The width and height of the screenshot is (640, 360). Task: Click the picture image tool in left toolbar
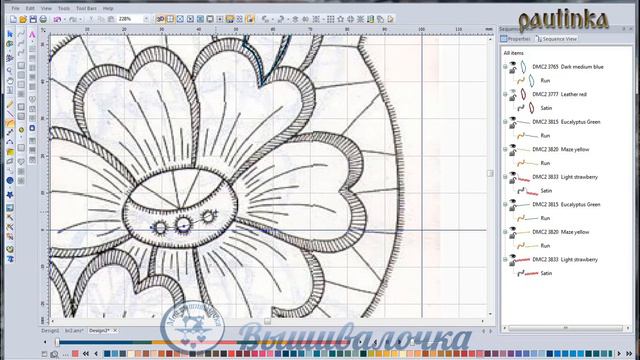point(10,208)
